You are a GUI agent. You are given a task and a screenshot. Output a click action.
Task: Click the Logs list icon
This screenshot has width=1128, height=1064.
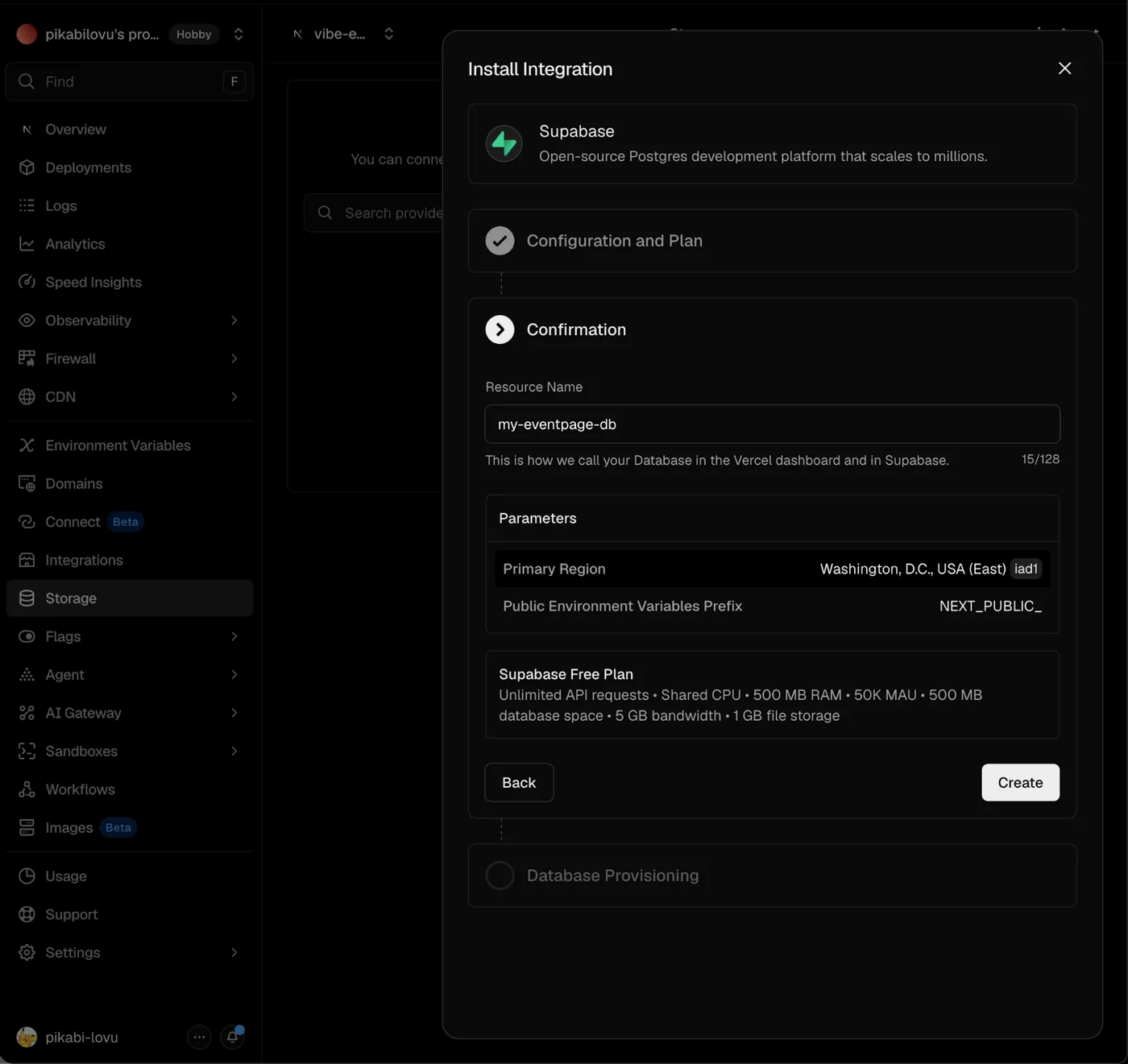click(x=27, y=205)
